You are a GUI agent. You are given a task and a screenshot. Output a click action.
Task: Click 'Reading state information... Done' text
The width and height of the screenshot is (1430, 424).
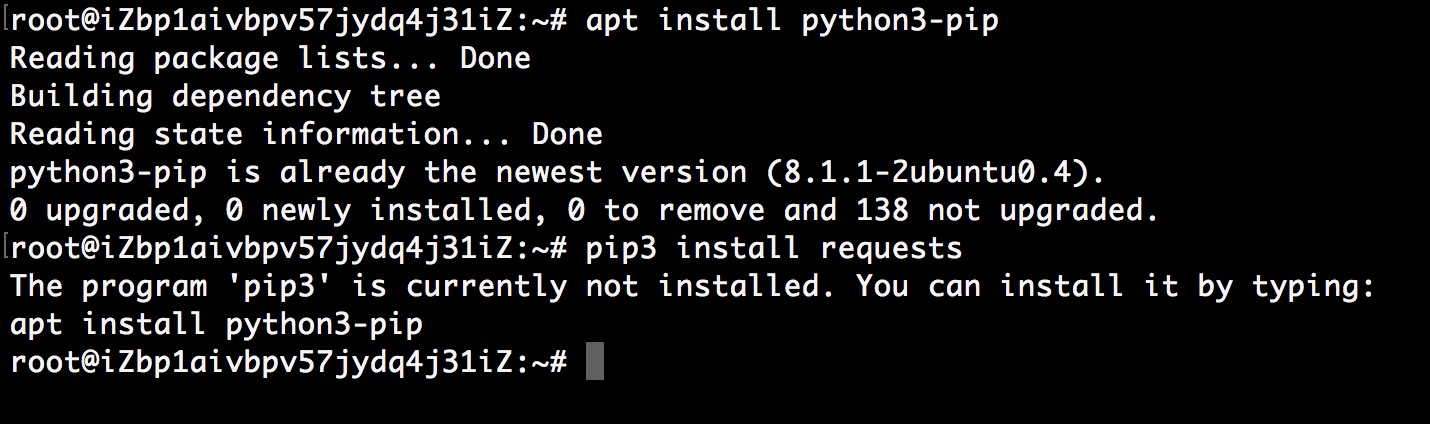(x=306, y=135)
